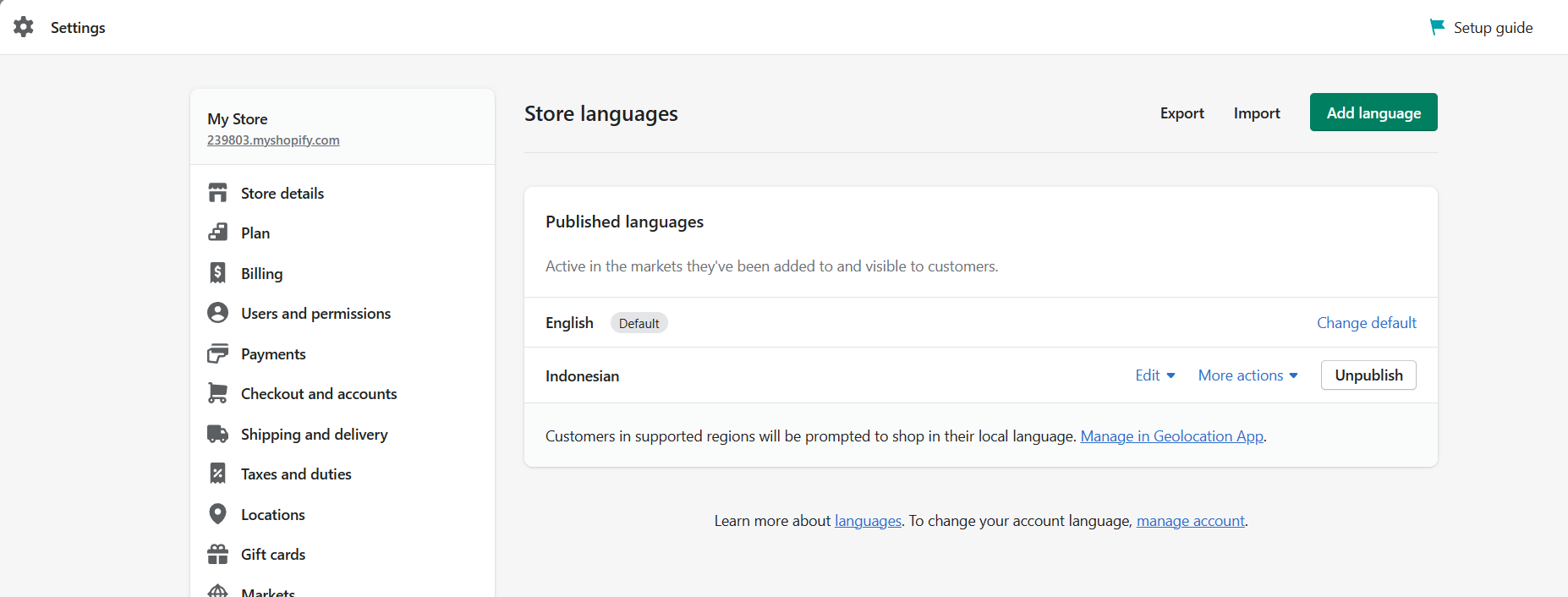
Task: Open the 239803.myshopify.com store link
Action: [x=273, y=140]
